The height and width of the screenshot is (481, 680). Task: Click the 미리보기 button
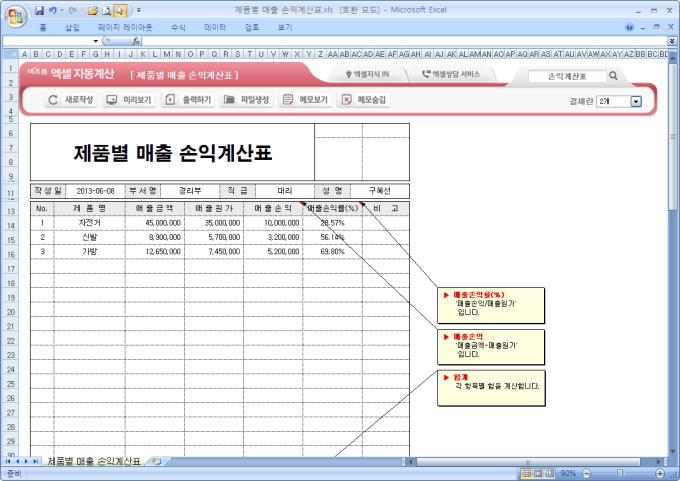(x=129, y=100)
